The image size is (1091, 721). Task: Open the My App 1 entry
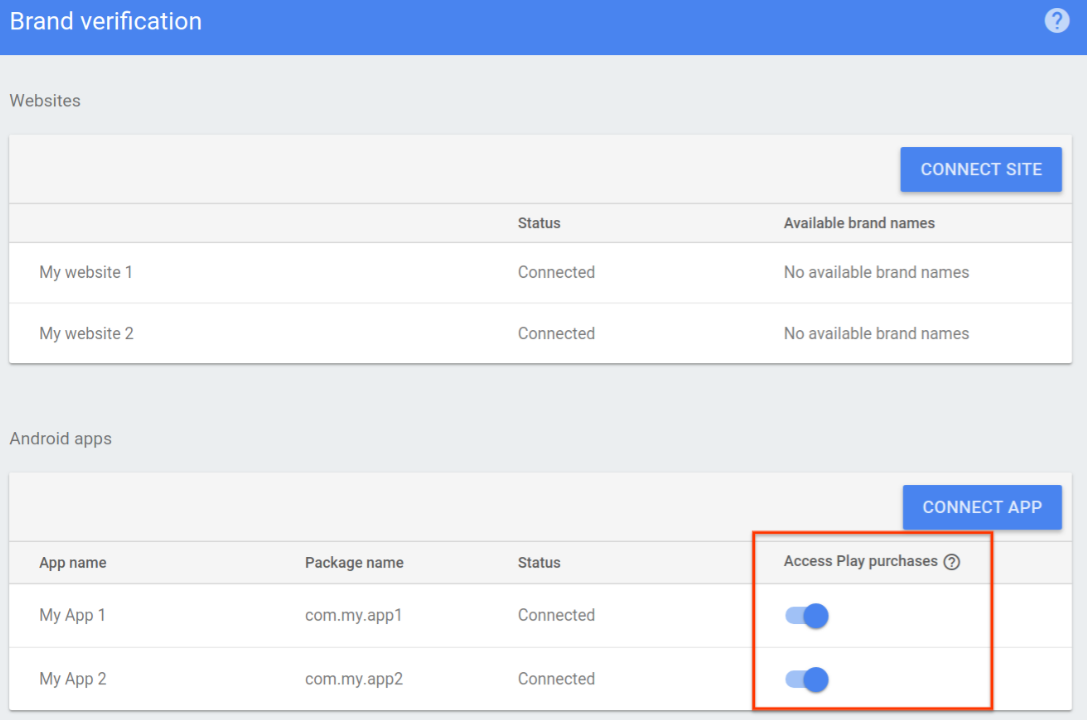tap(72, 615)
